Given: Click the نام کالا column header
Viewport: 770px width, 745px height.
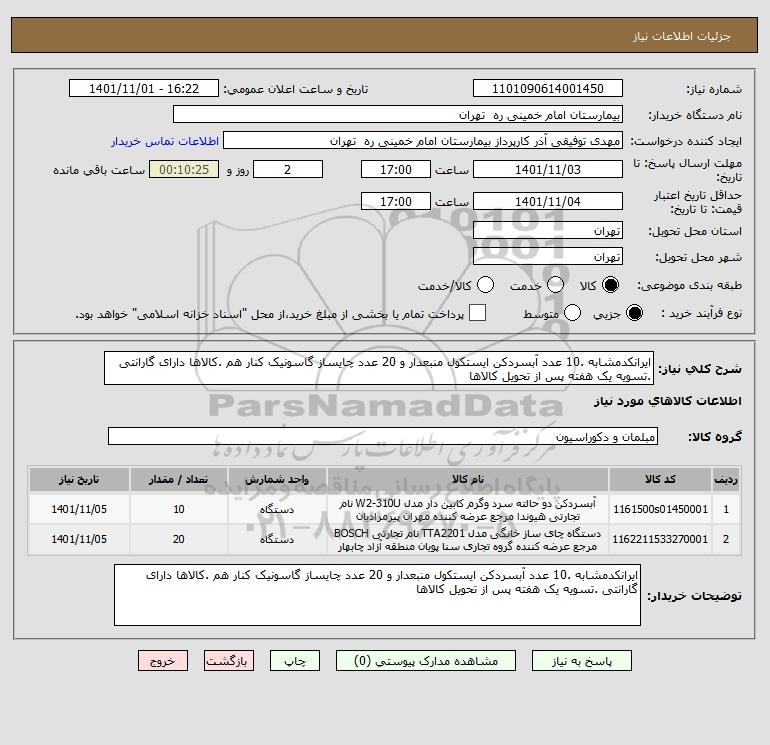Looking at the screenshot, I should coord(468,479).
